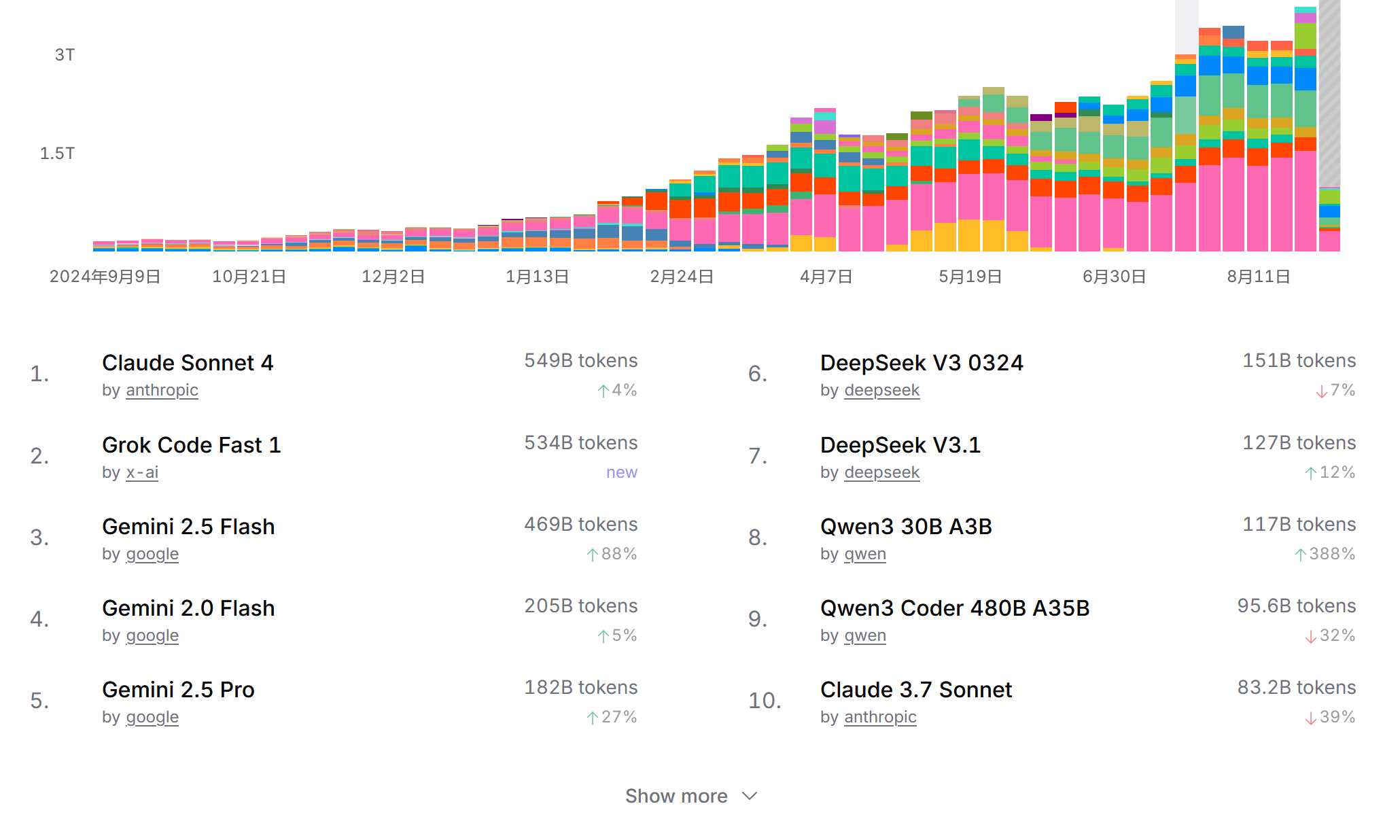This screenshot has height=840, width=1400.
Task: Click the "534B tokens" value
Action: [x=581, y=443]
